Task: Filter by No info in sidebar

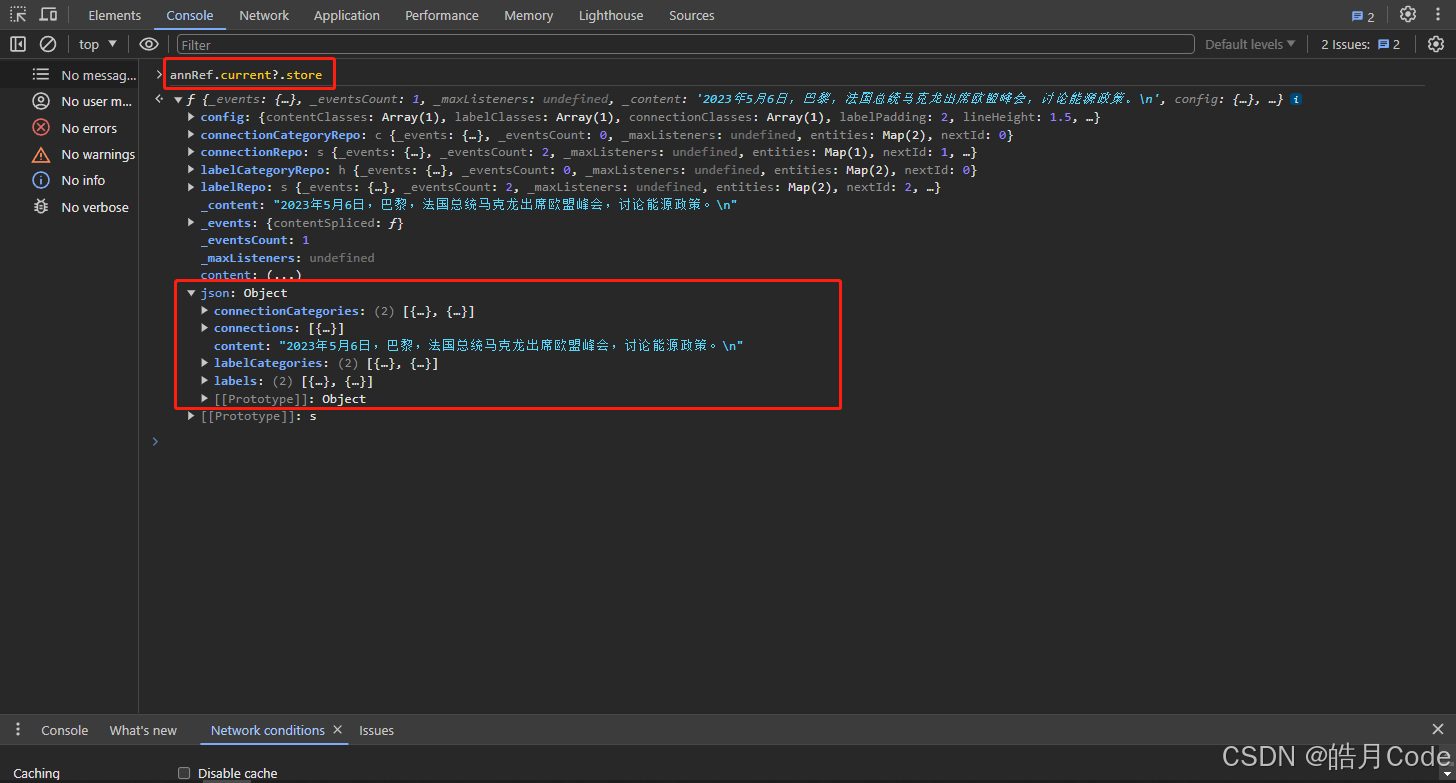Action: [x=70, y=180]
